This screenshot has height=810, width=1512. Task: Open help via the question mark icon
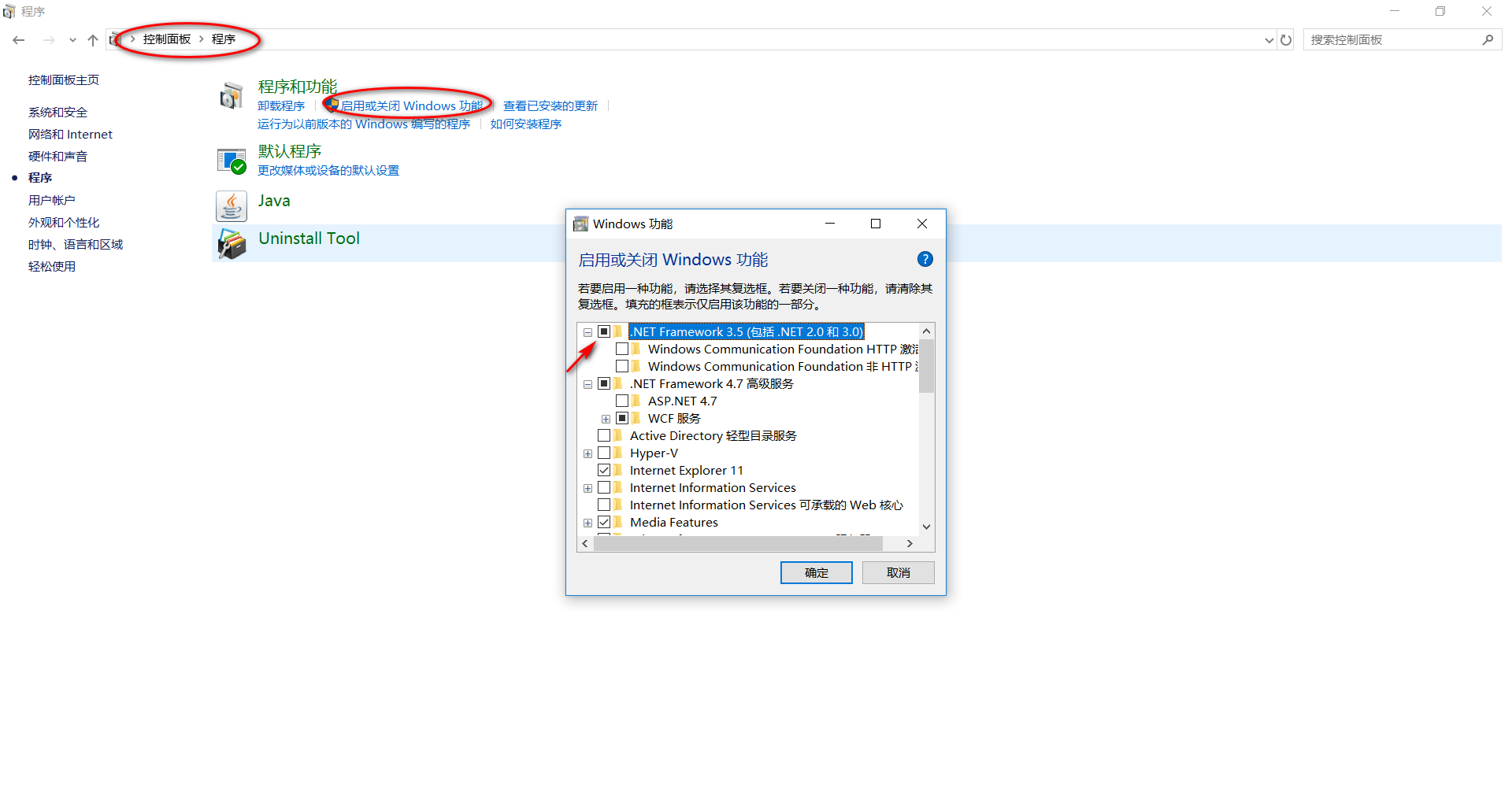coord(925,259)
